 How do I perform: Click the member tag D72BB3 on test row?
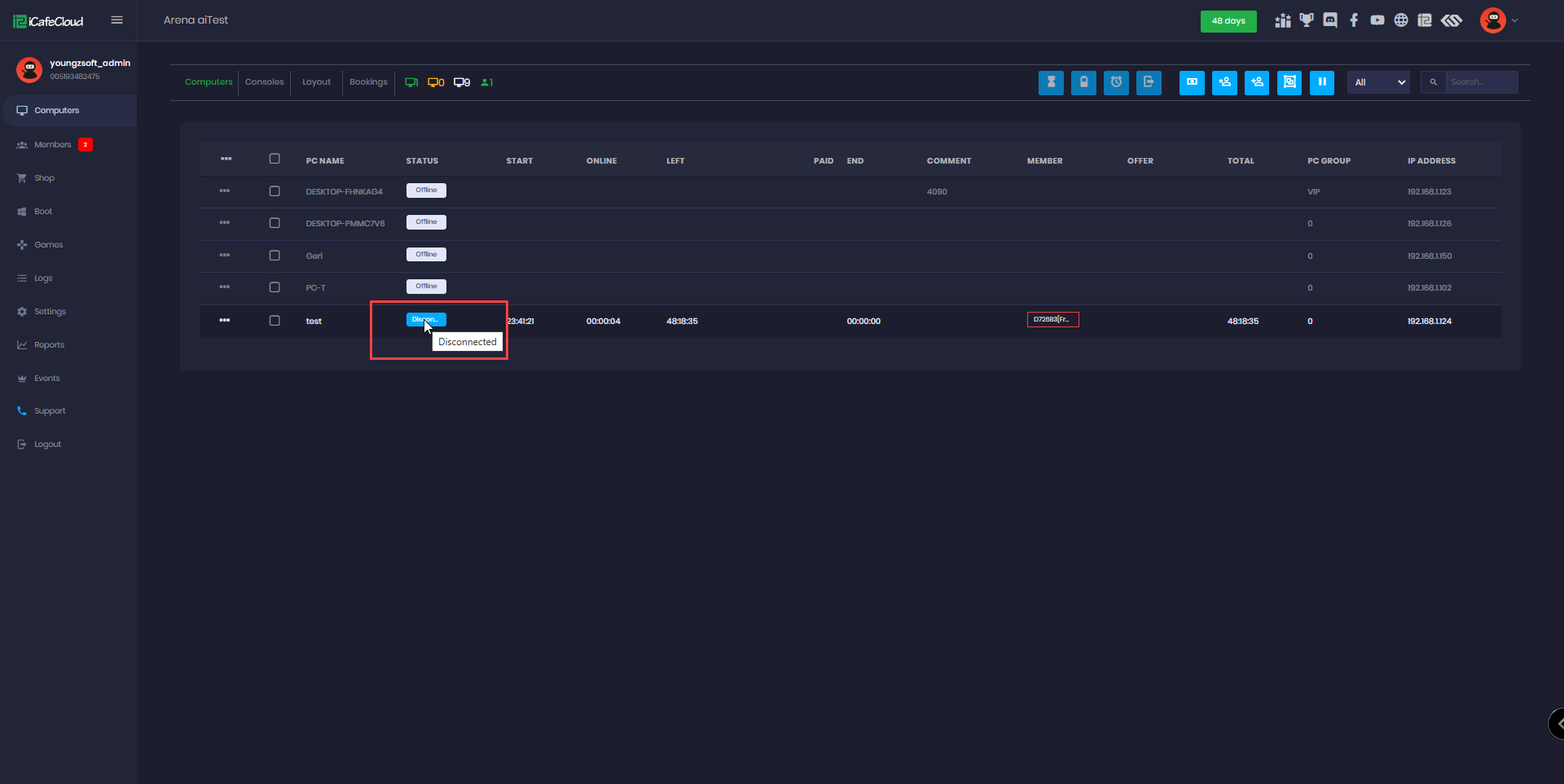pyautogui.click(x=1052, y=319)
